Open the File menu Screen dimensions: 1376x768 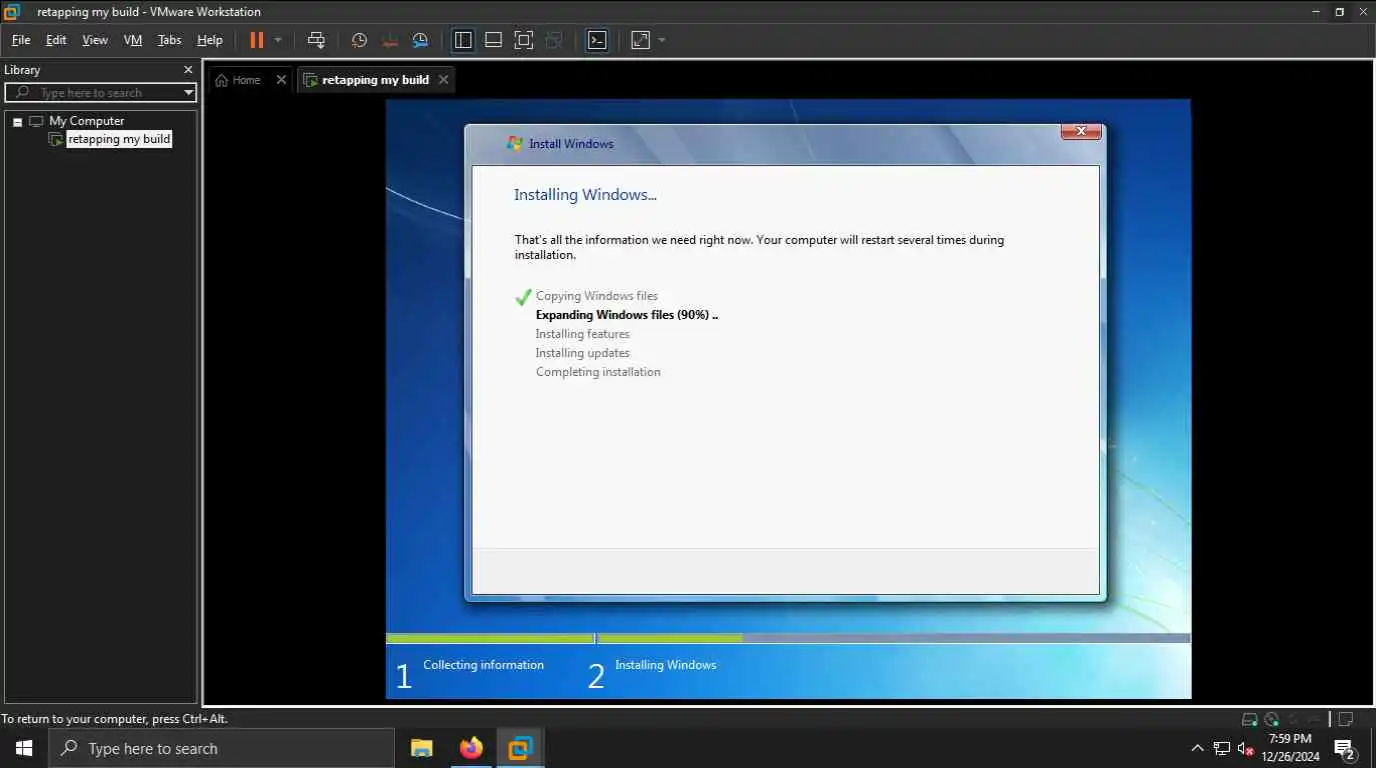point(21,40)
